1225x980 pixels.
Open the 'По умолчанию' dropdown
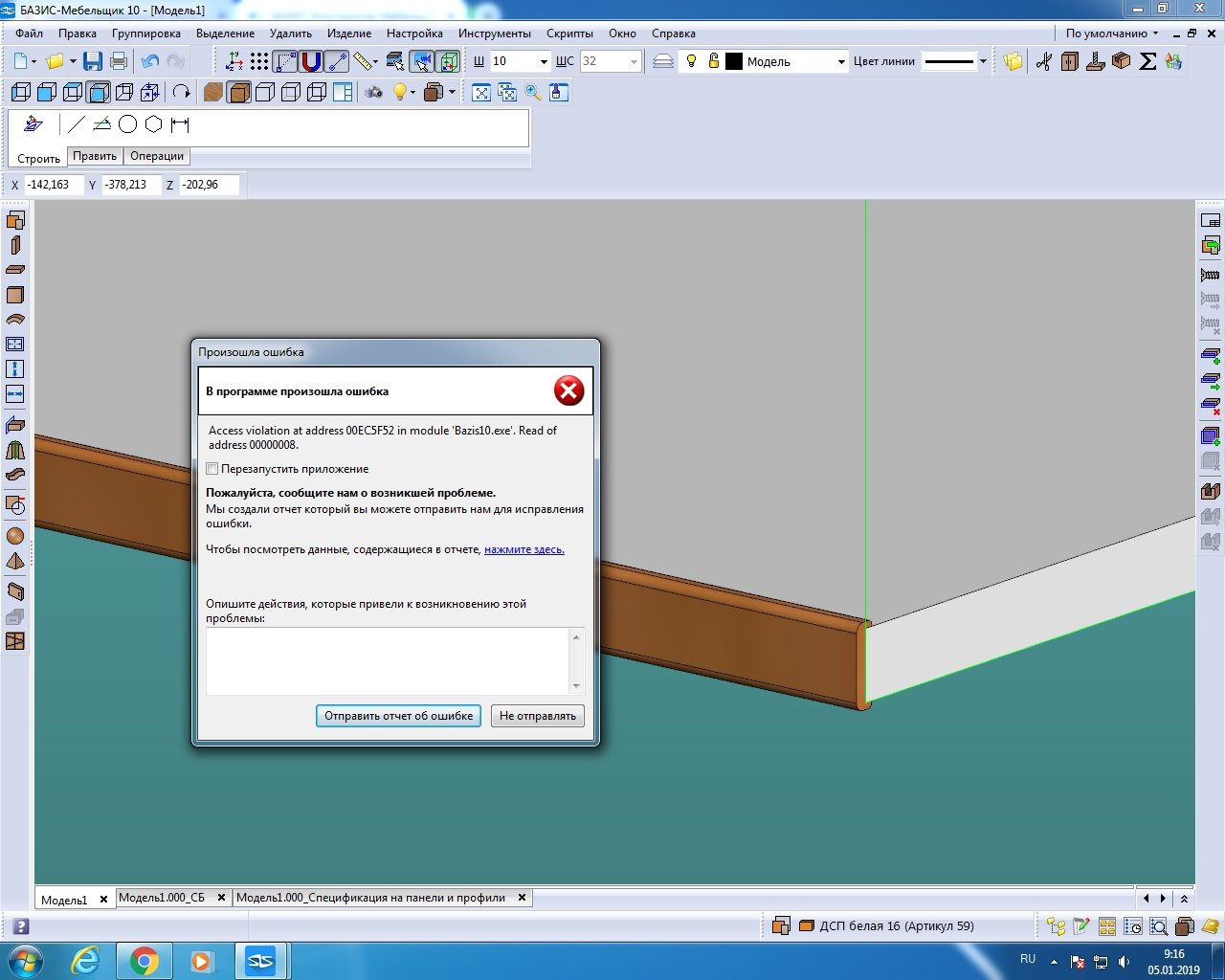(x=1112, y=33)
